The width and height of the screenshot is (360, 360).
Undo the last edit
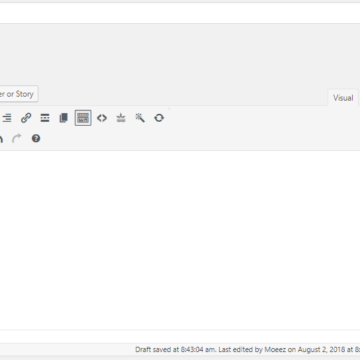click(1, 138)
